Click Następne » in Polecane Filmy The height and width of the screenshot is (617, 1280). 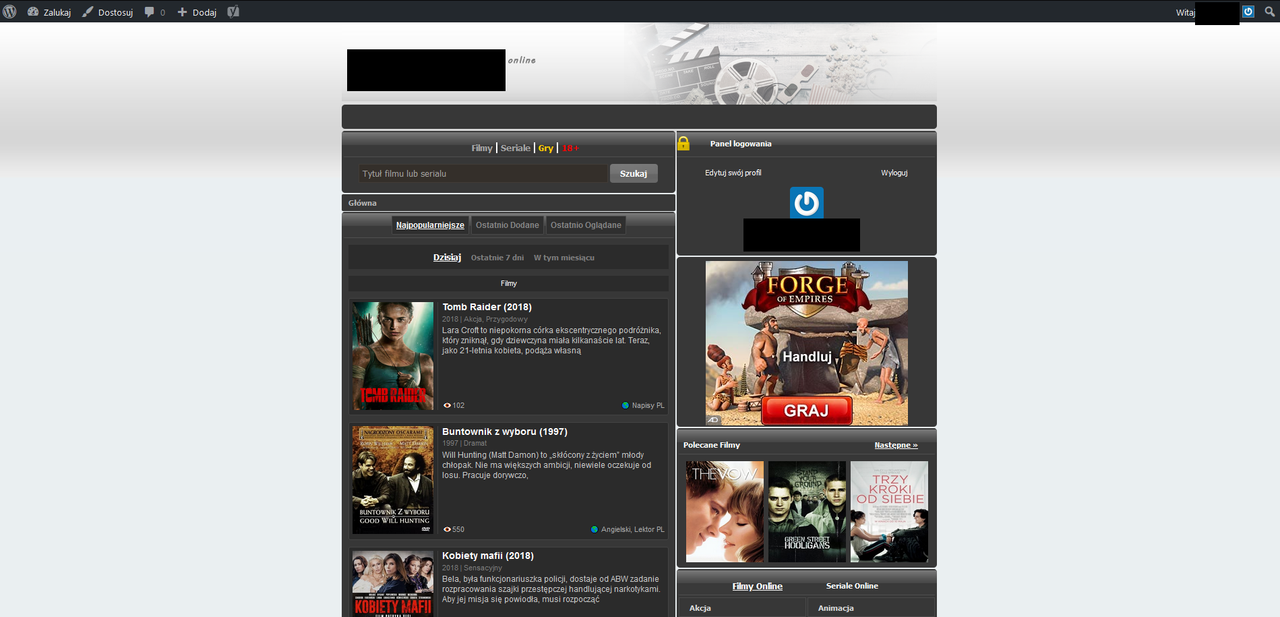point(896,445)
